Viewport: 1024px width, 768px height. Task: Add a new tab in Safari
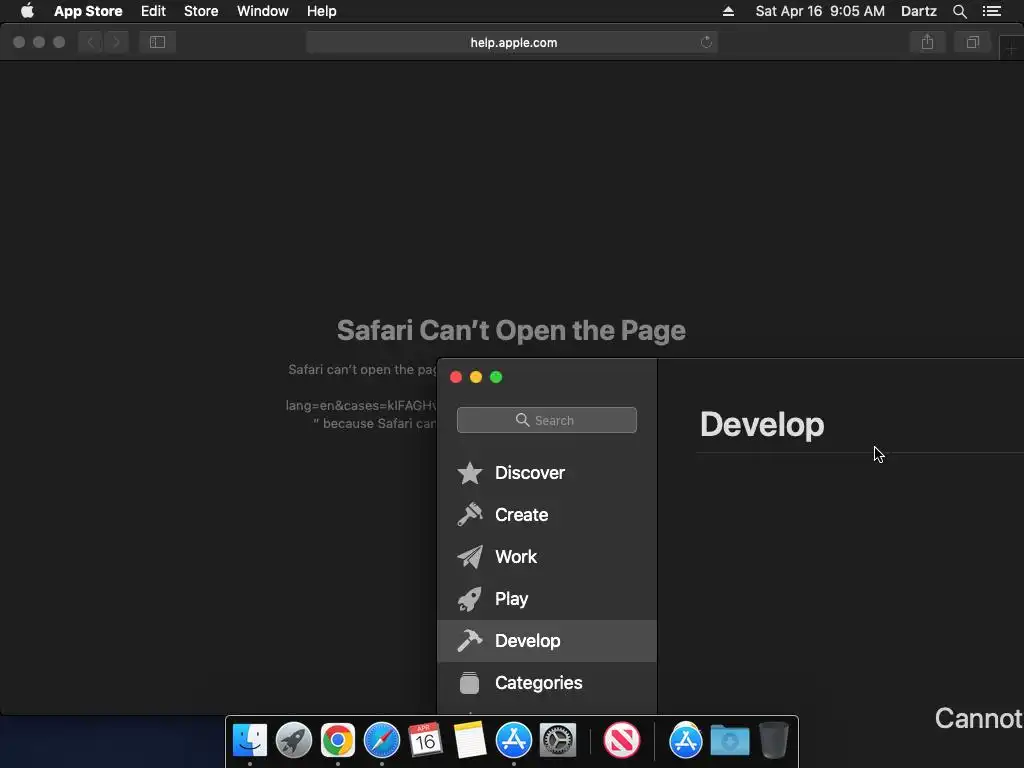click(x=1011, y=48)
